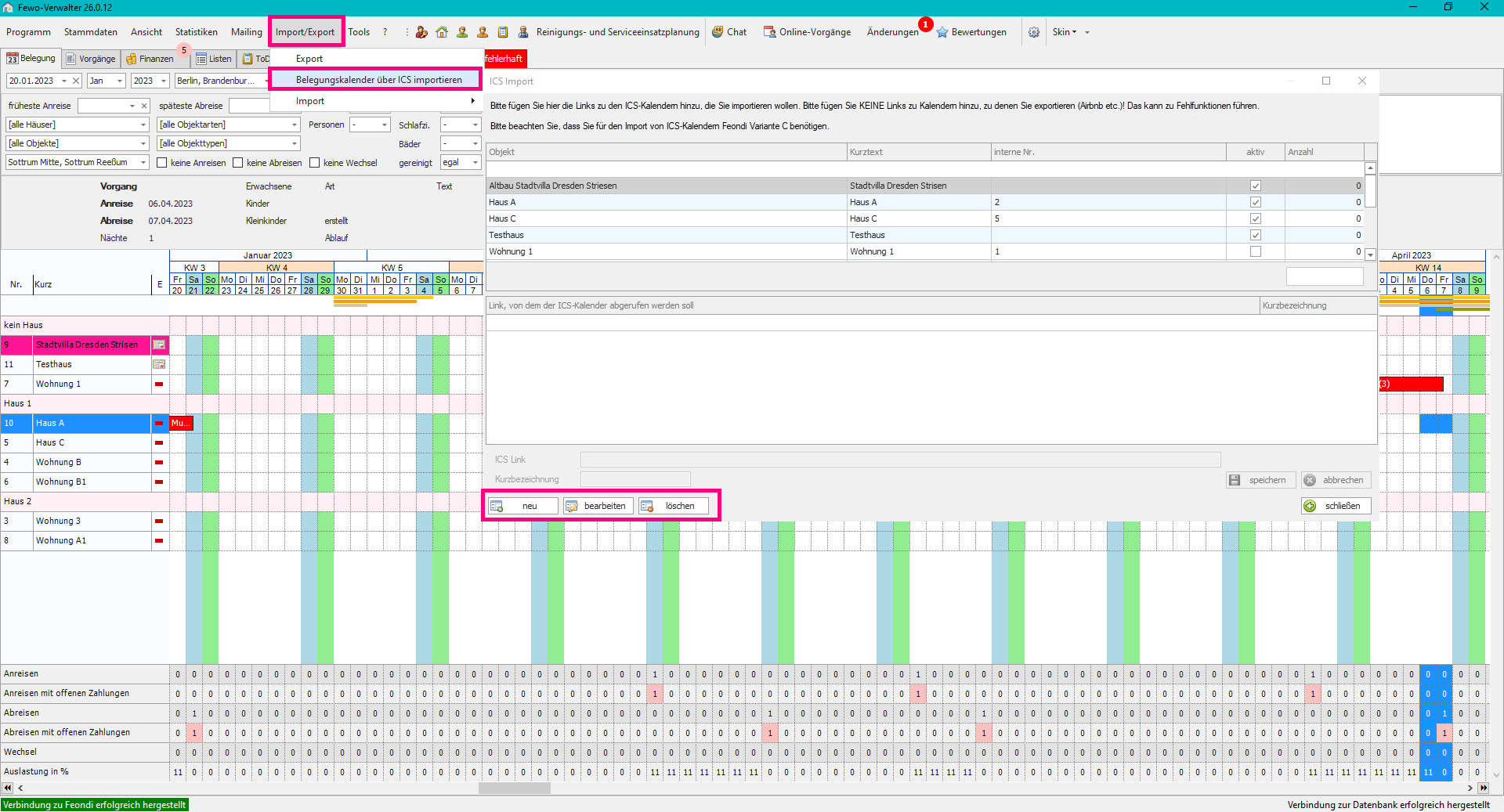1504x812 pixels.
Task: Click the löschen button
Action: coord(673,506)
